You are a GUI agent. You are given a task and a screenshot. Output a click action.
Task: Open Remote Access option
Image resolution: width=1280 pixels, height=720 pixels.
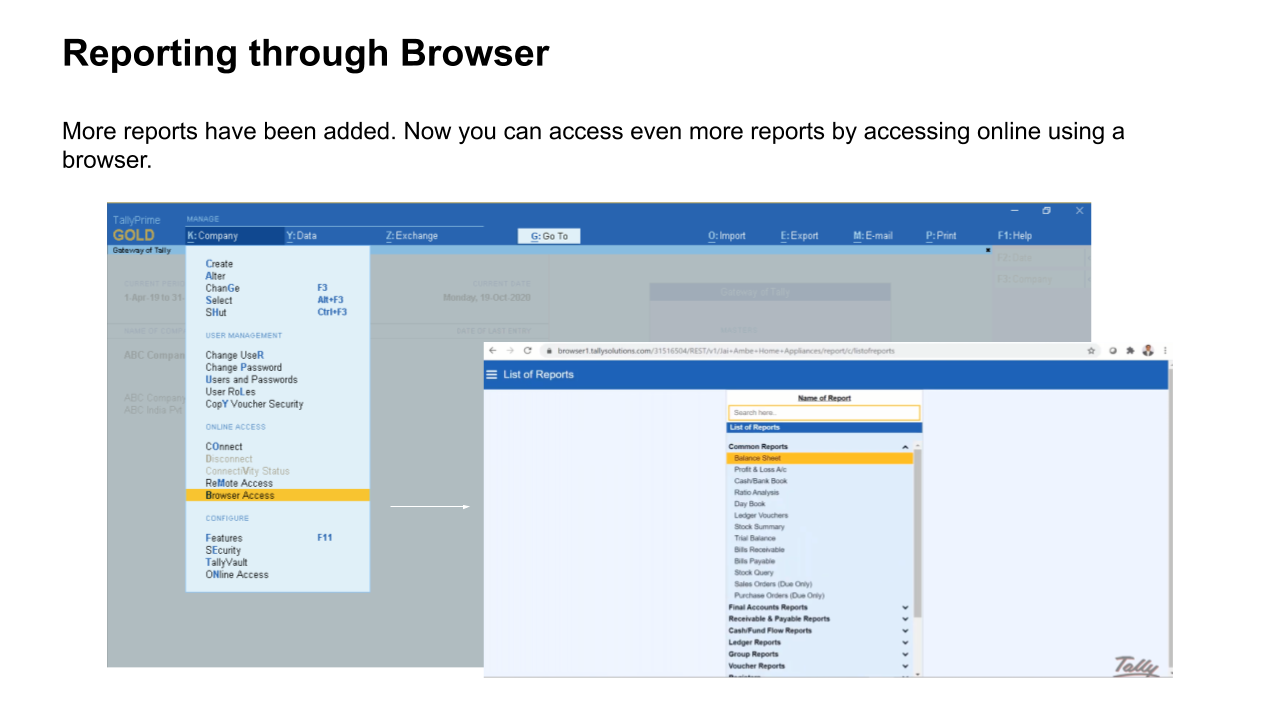click(x=240, y=483)
